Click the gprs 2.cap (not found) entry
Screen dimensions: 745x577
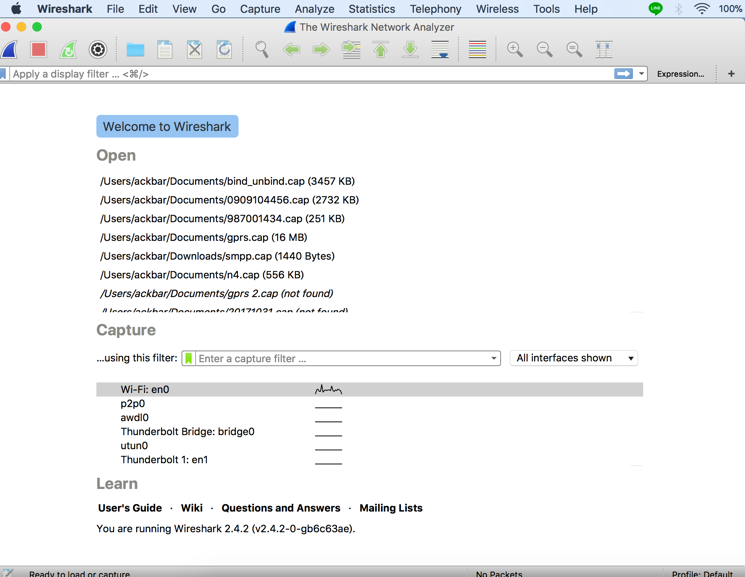pyautogui.click(x=216, y=293)
